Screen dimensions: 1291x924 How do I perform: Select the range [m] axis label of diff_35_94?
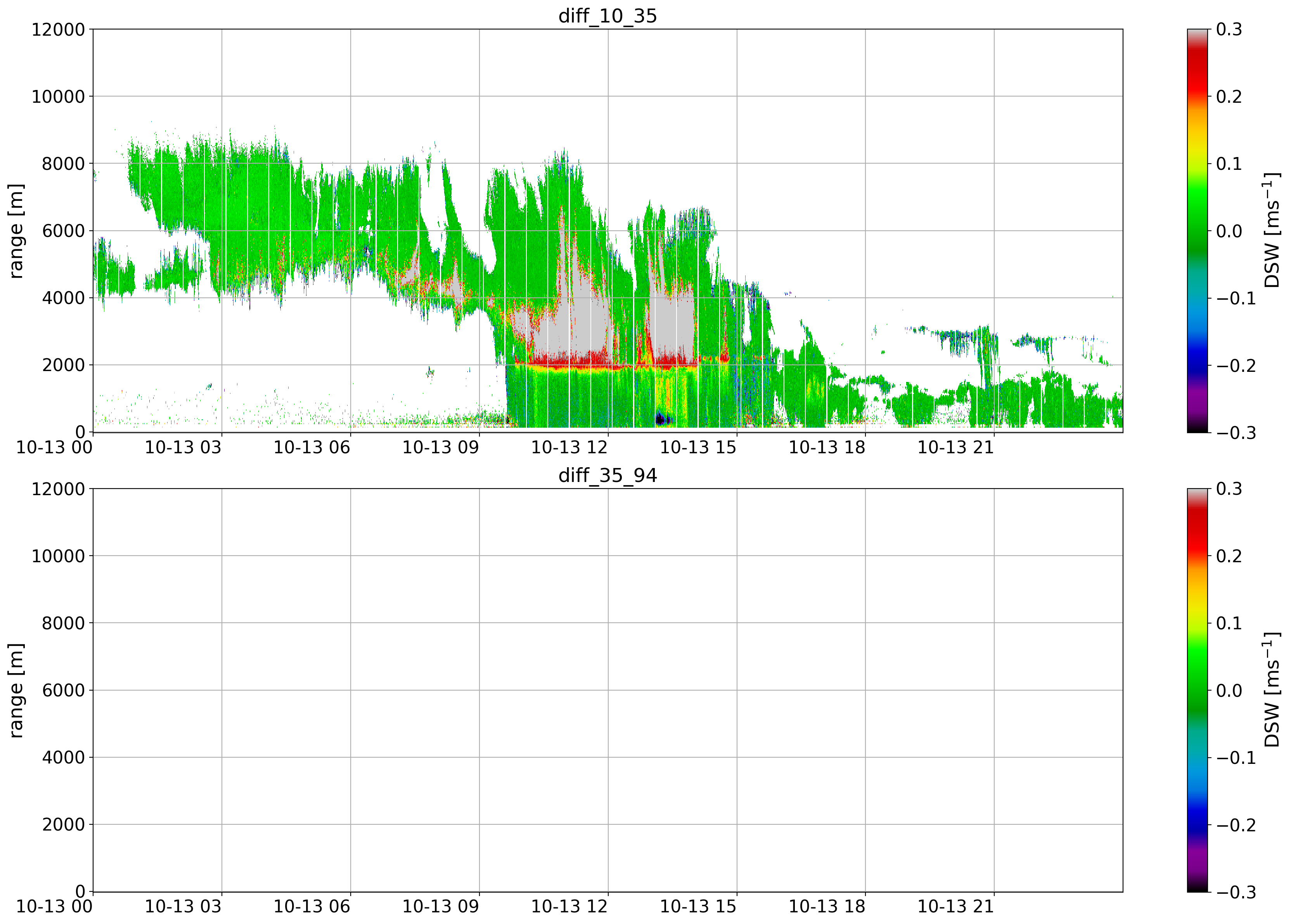pyautogui.click(x=17, y=690)
